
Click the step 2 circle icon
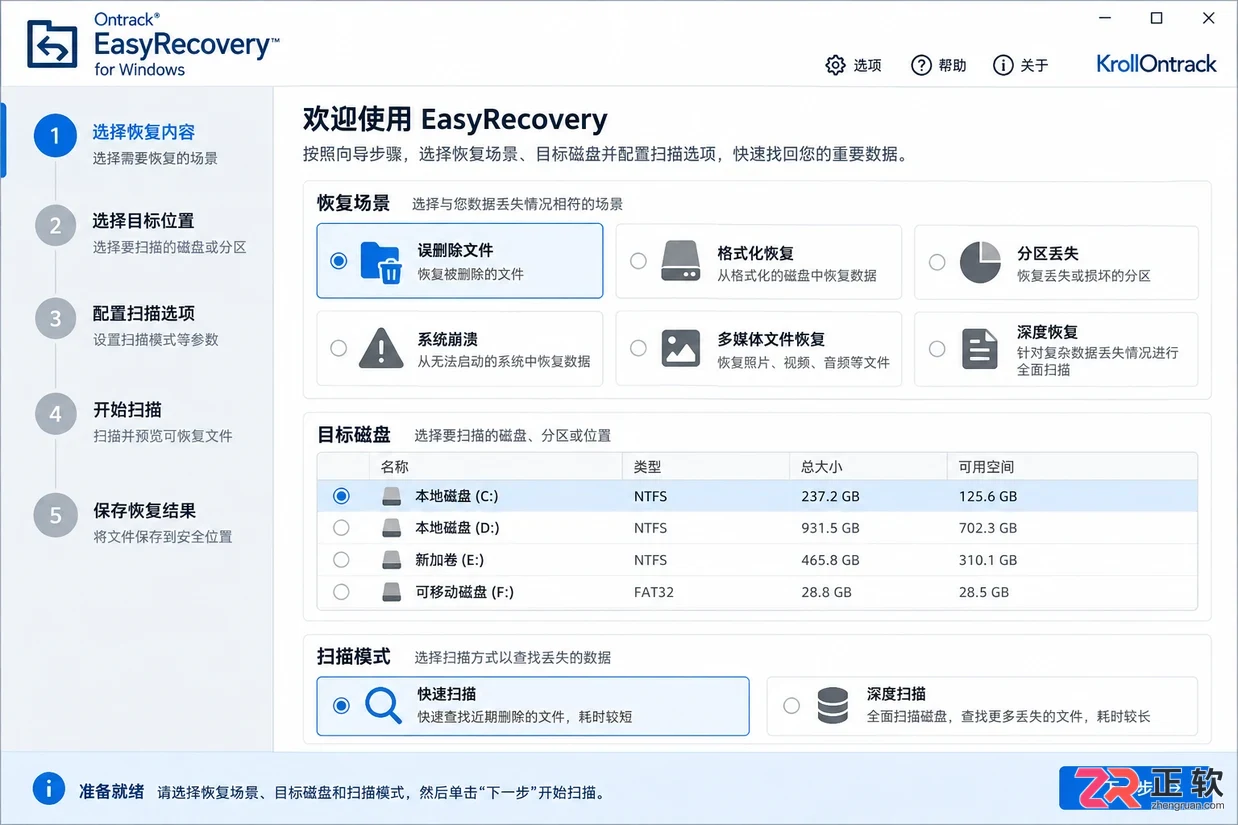pos(55,225)
